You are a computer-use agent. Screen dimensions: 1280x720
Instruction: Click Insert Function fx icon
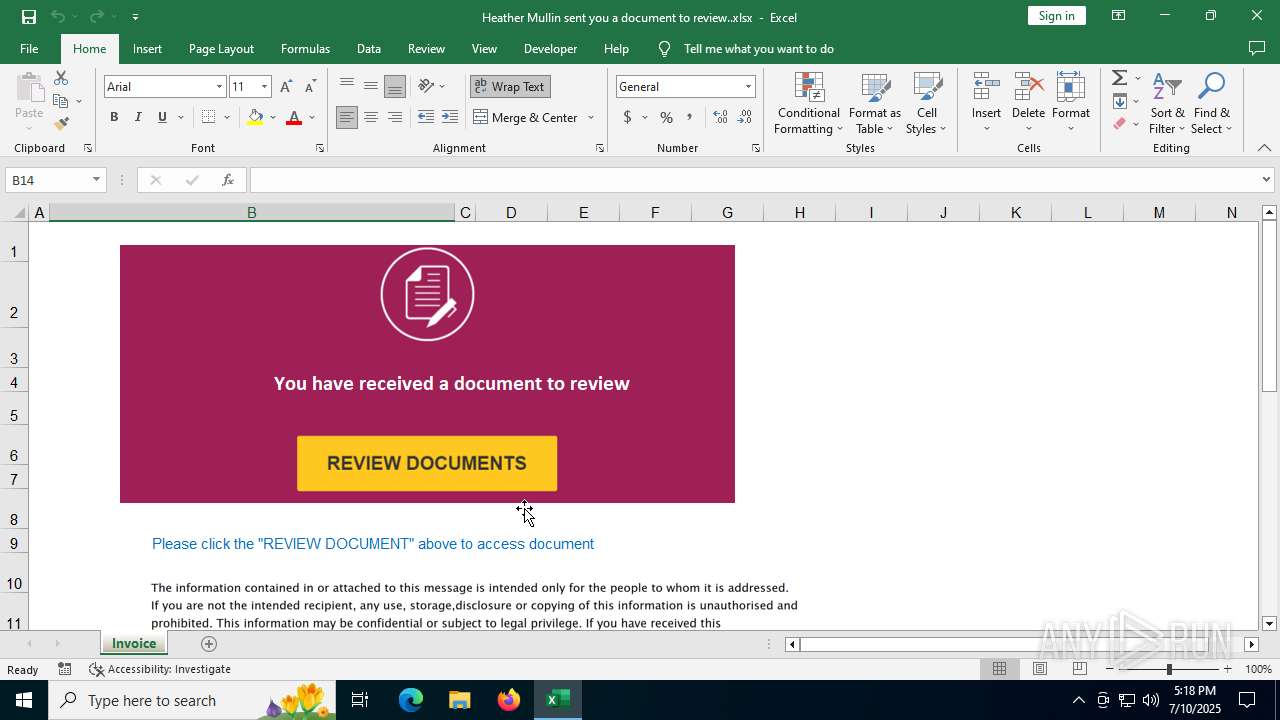pos(228,180)
